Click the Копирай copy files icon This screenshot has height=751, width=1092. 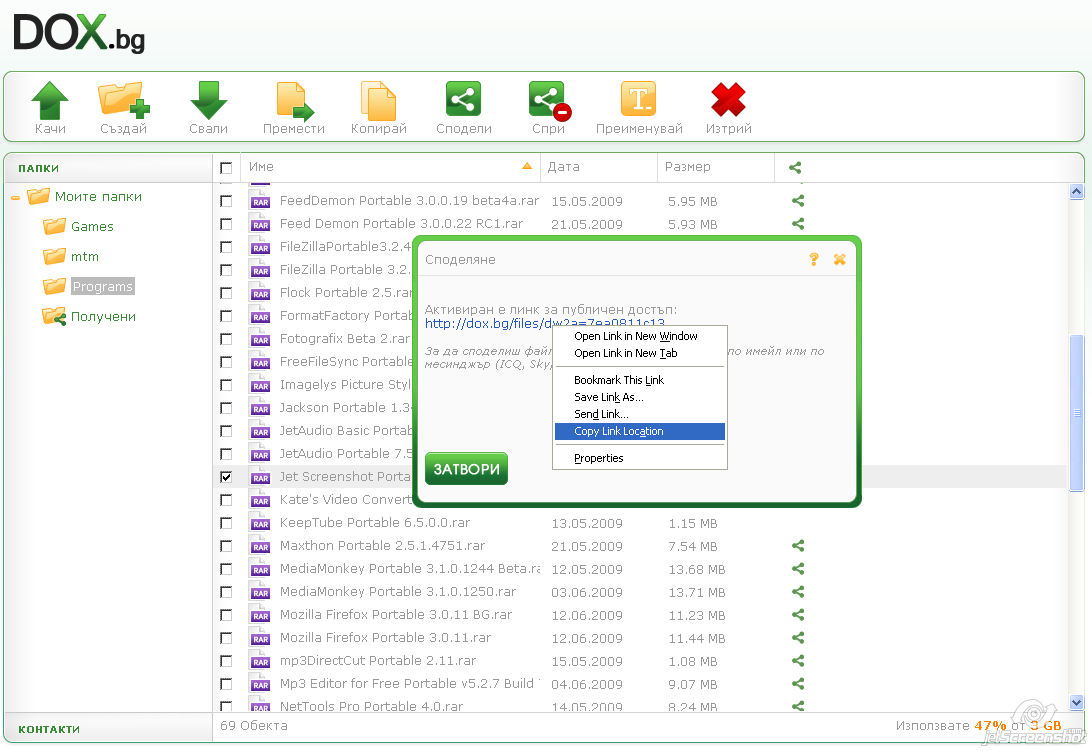pyautogui.click(x=378, y=101)
